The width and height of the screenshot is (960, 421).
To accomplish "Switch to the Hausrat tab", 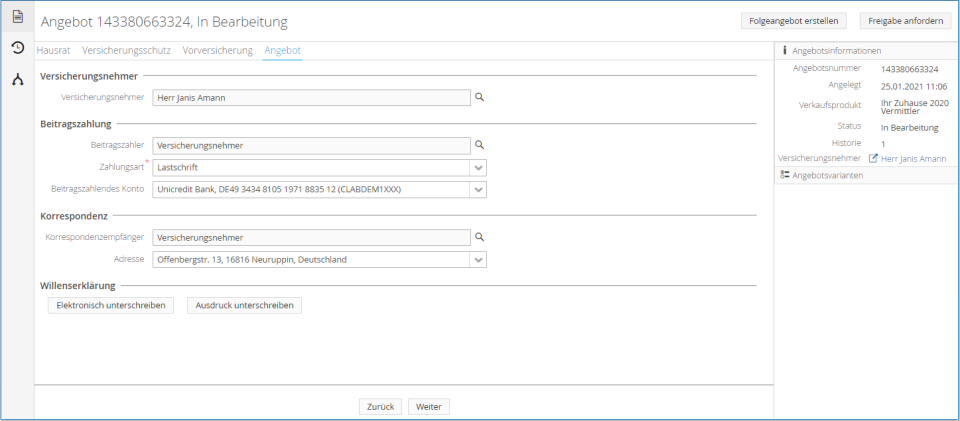I will 53,50.
